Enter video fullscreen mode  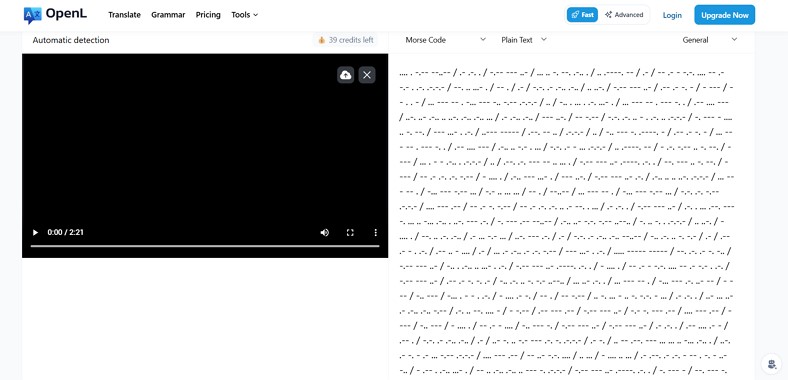[x=350, y=232]
